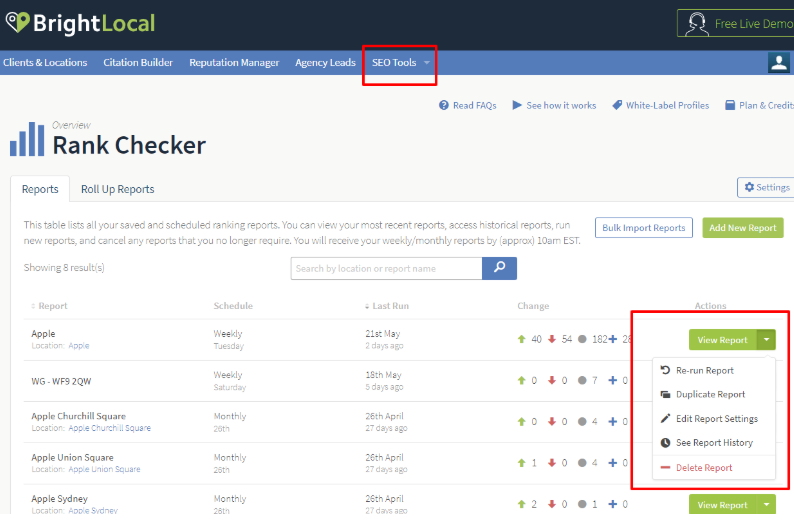Image resolution: width=794 pixels, height=530 pixels.
Task: Expand the SEO Tools dropdown
Action: click(x=401, y=62)
